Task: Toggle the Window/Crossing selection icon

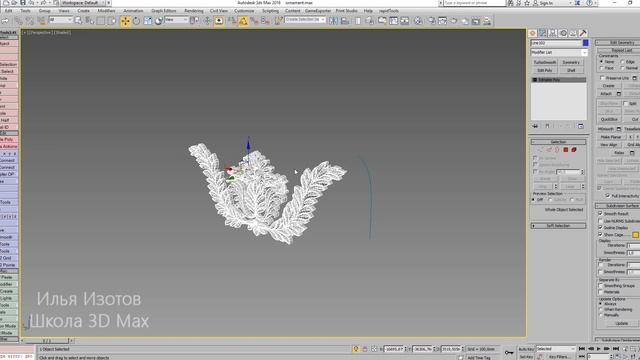Action: point(112,20)
